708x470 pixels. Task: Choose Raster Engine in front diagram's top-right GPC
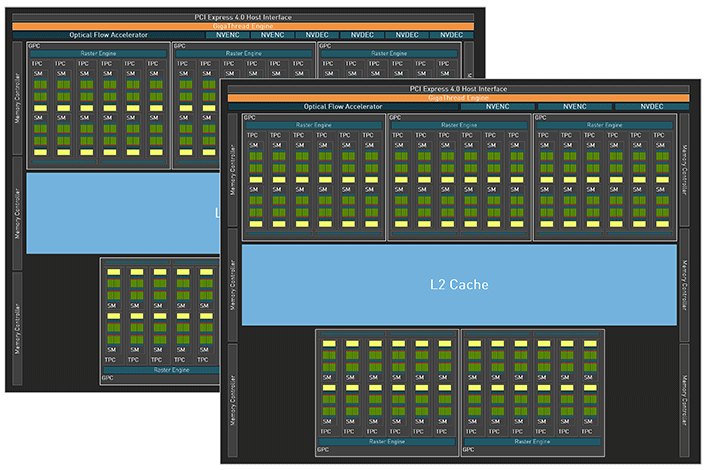click(604, 125)
